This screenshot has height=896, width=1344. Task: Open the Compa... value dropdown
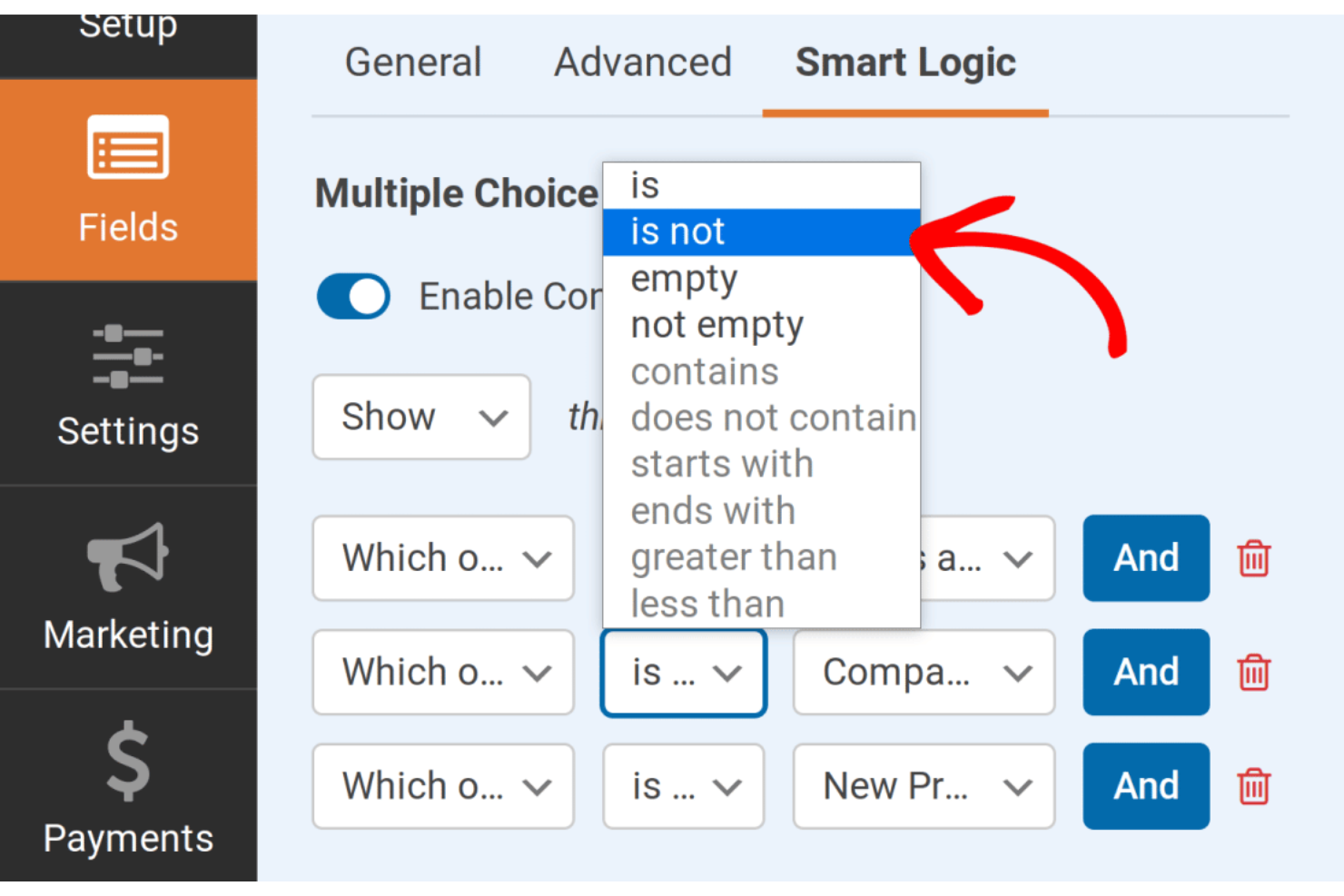coord(924,673)
